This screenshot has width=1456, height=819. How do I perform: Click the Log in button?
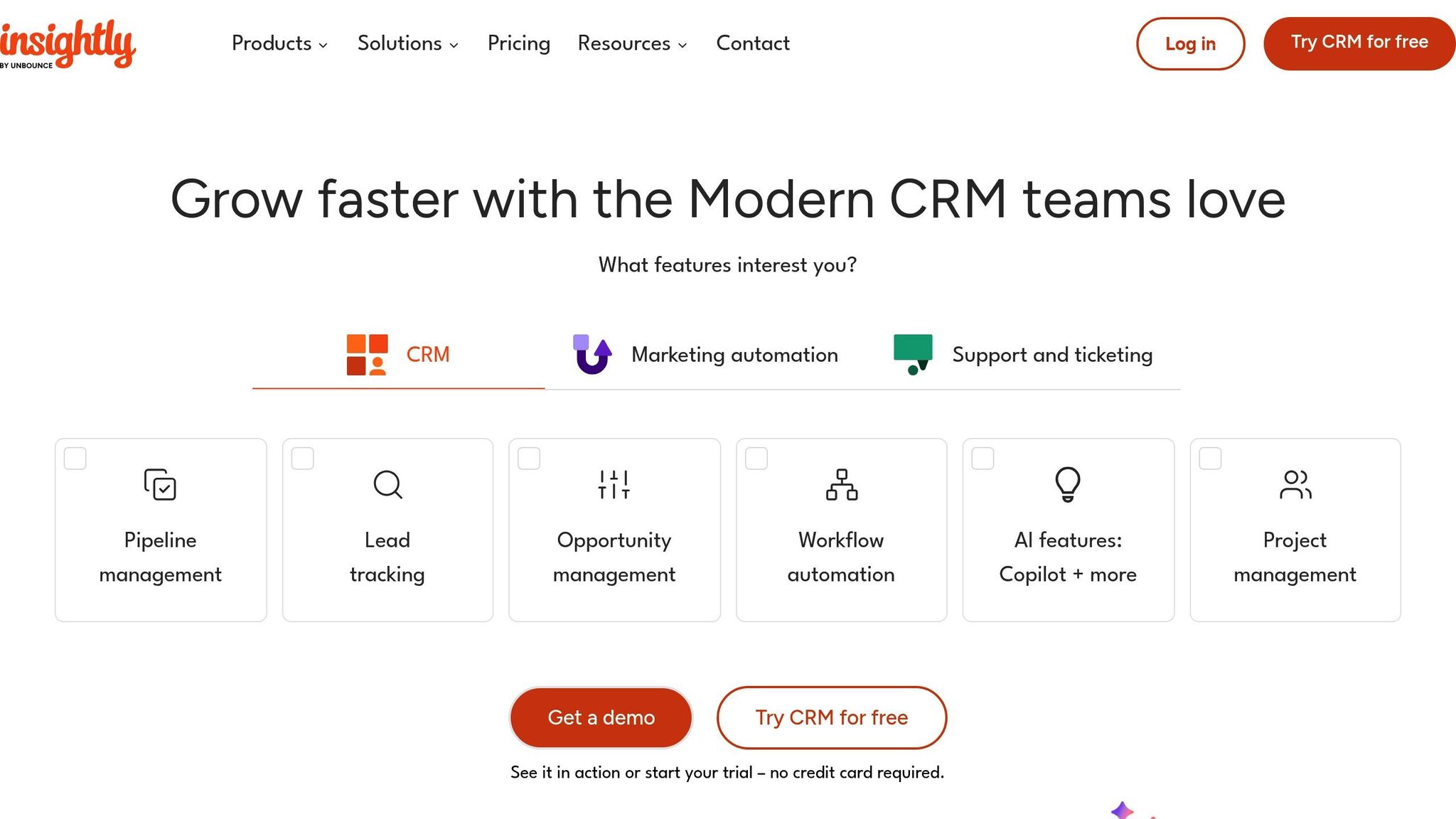coord(1190,43)
